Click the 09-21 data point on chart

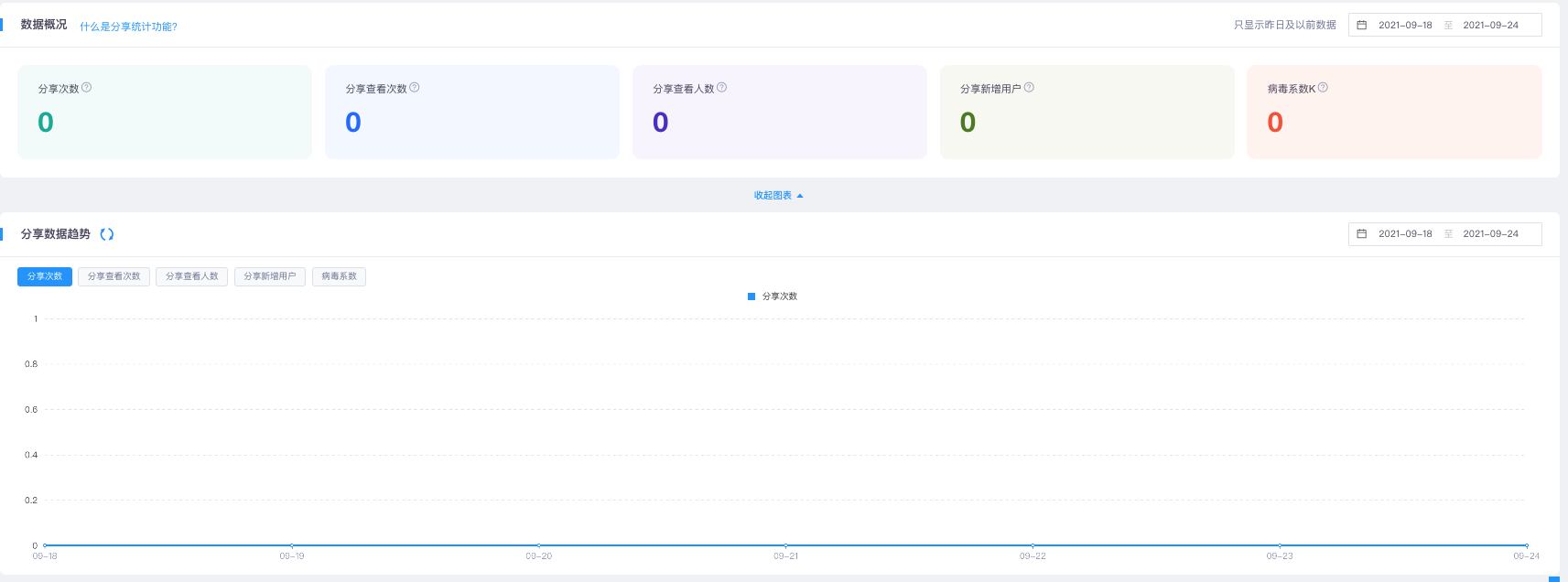(x=785, y=545)
